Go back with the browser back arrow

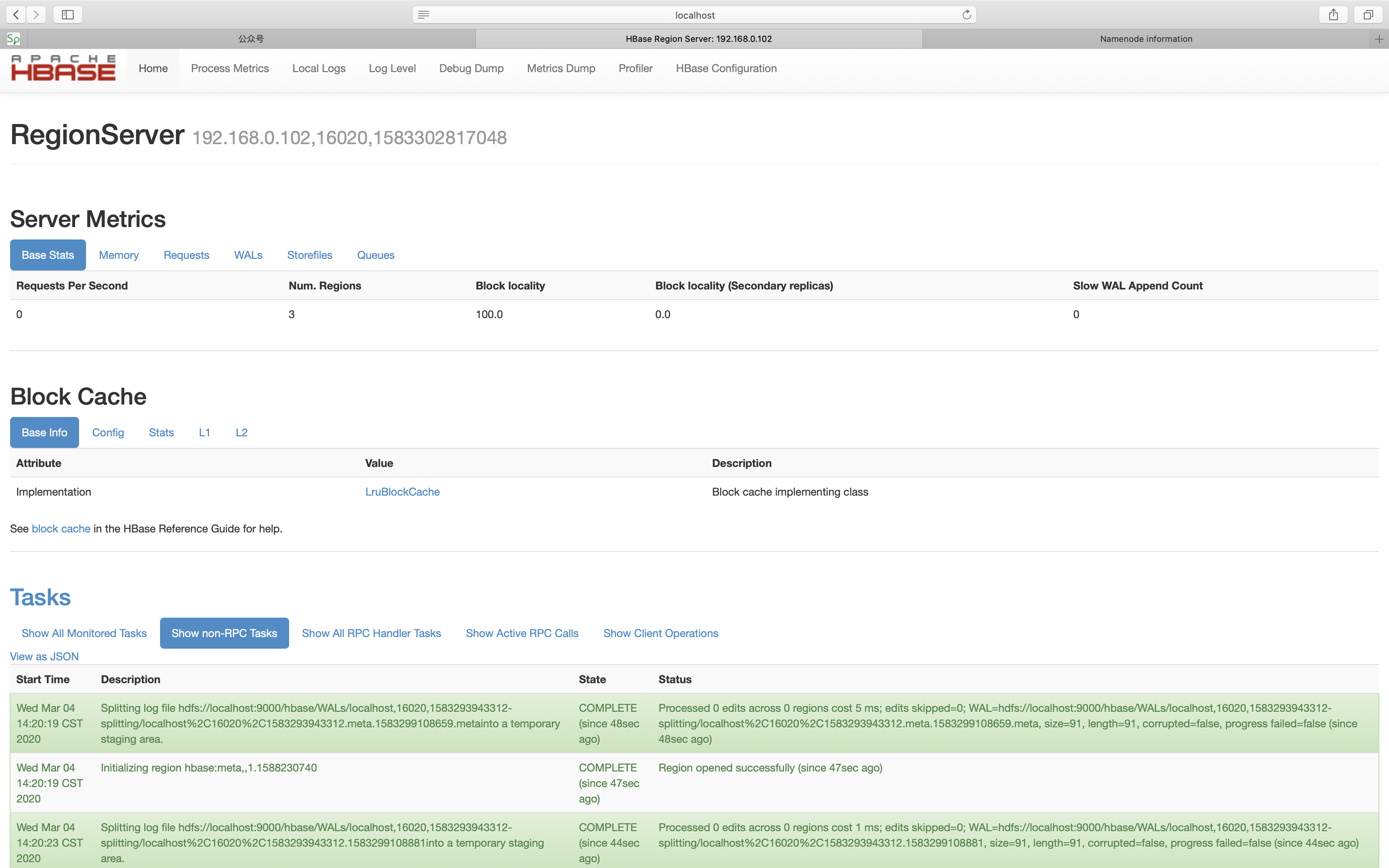pyautogui.click(x=16, y=14)
